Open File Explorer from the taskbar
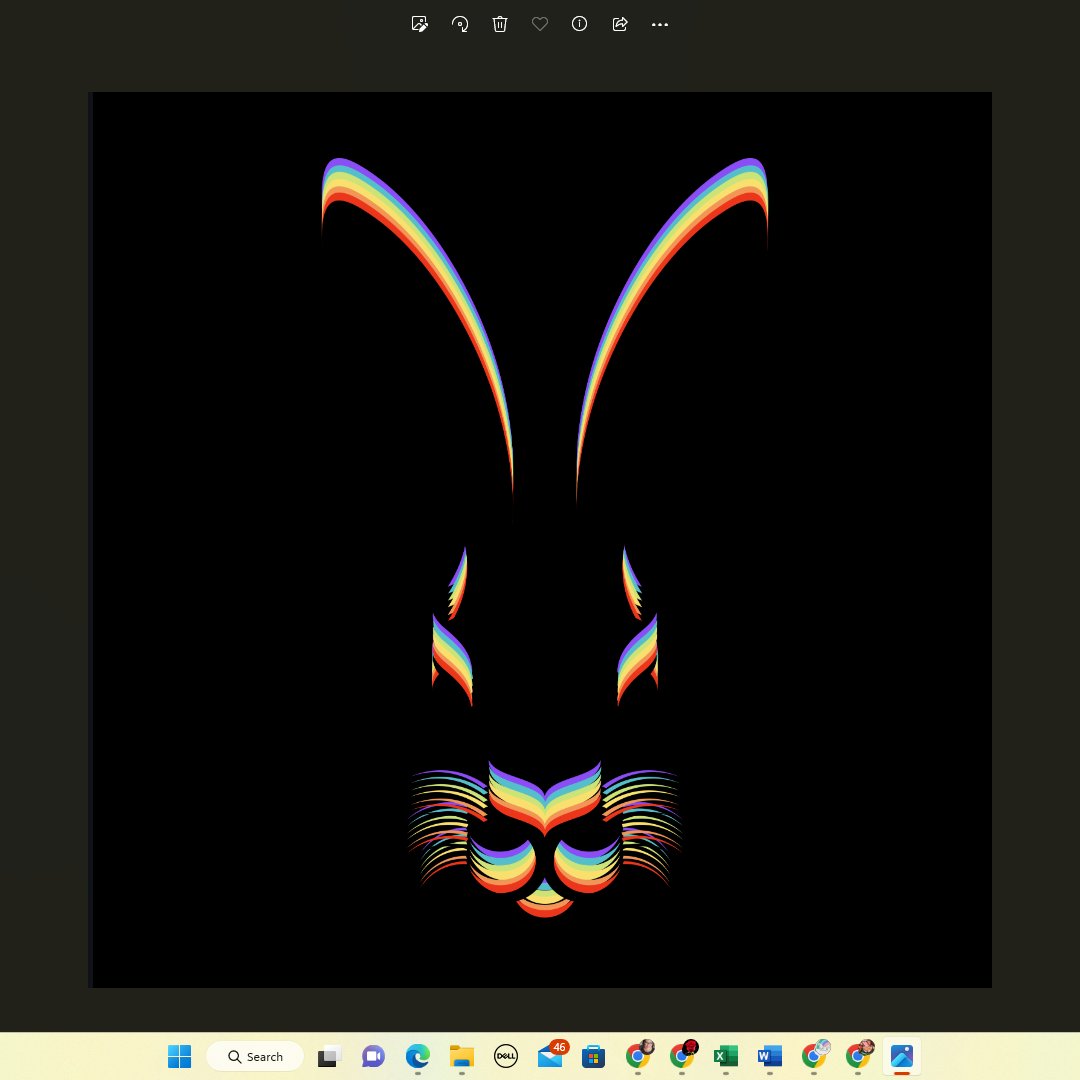This screenshot has width=1080, height=1080. (x=461, y=1056)
